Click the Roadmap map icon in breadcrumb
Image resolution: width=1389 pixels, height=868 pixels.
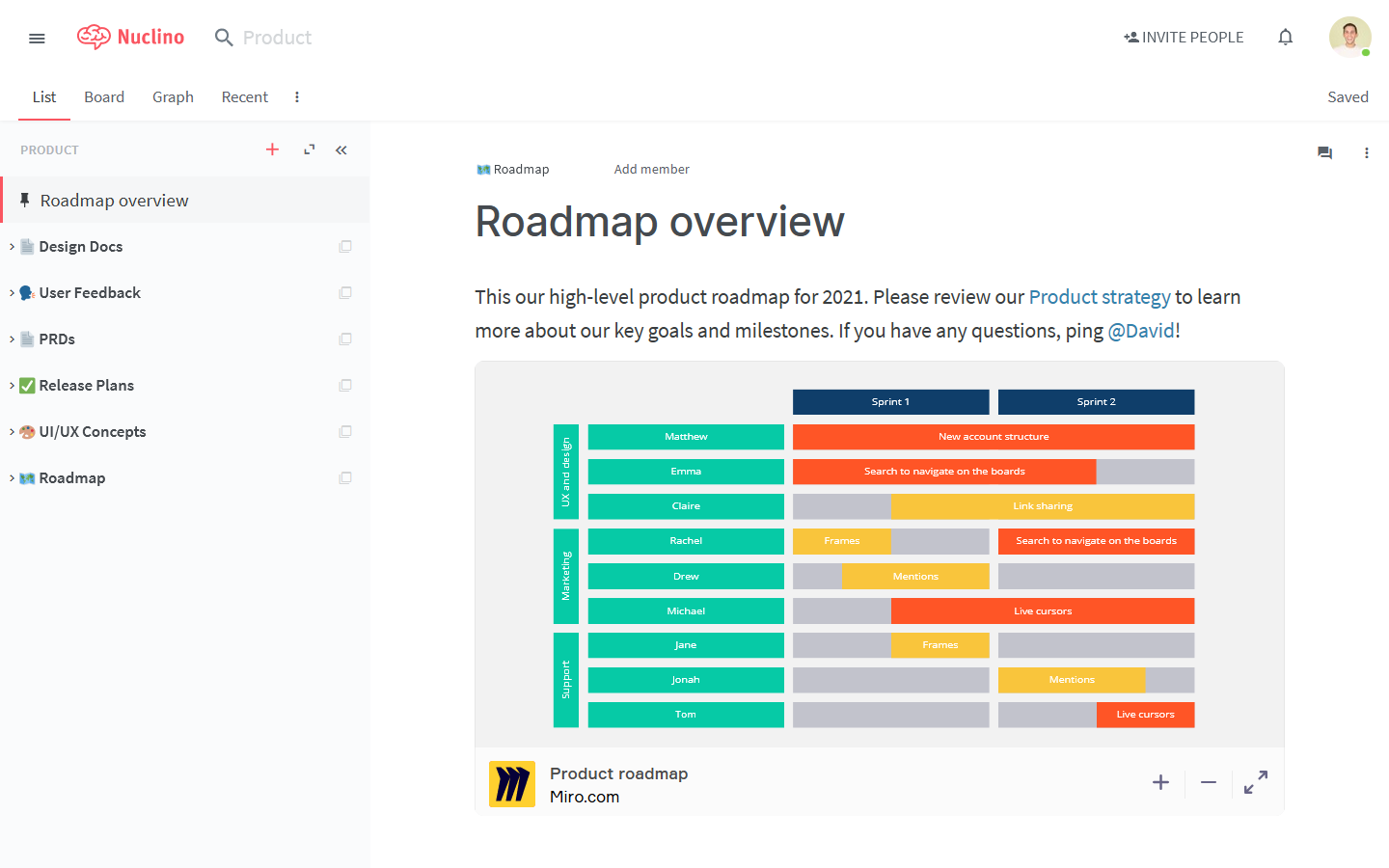click(x=483, y=170)
